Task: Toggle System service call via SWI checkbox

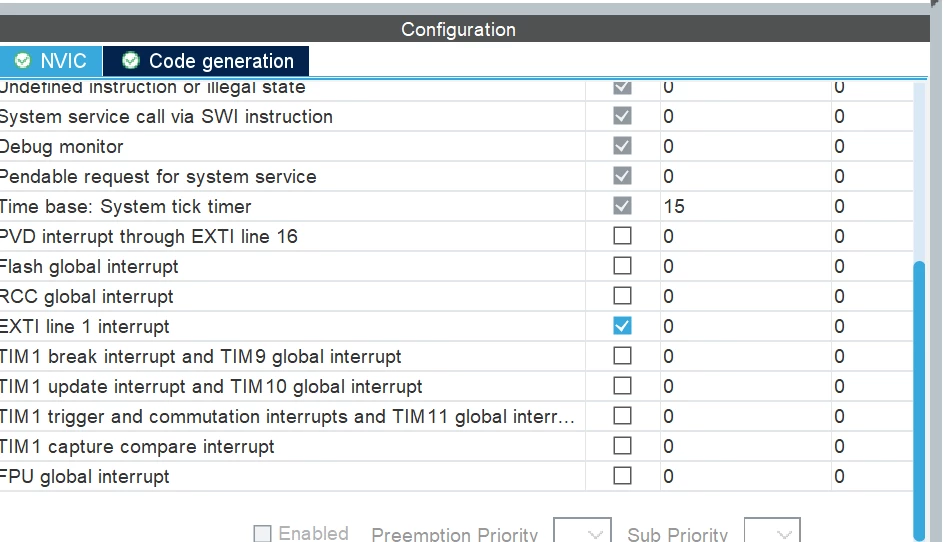Action: click(x=622, y=116)
